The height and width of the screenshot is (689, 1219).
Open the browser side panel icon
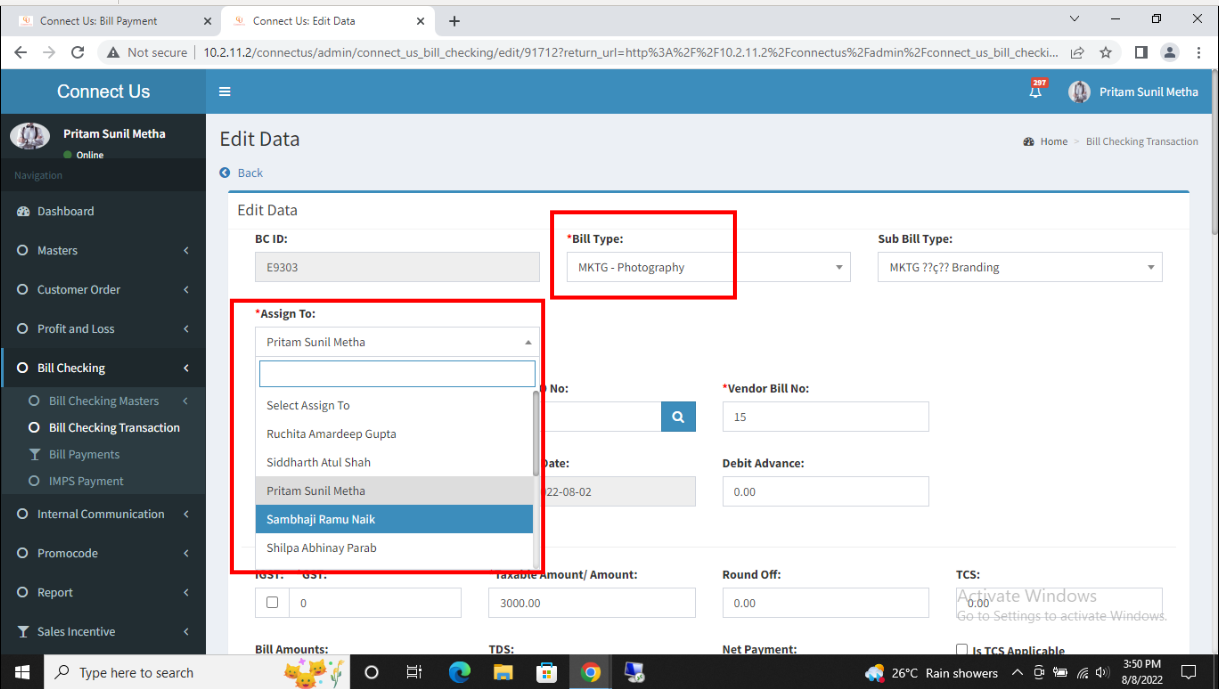pyautogui.click(x=1141, y=52)
